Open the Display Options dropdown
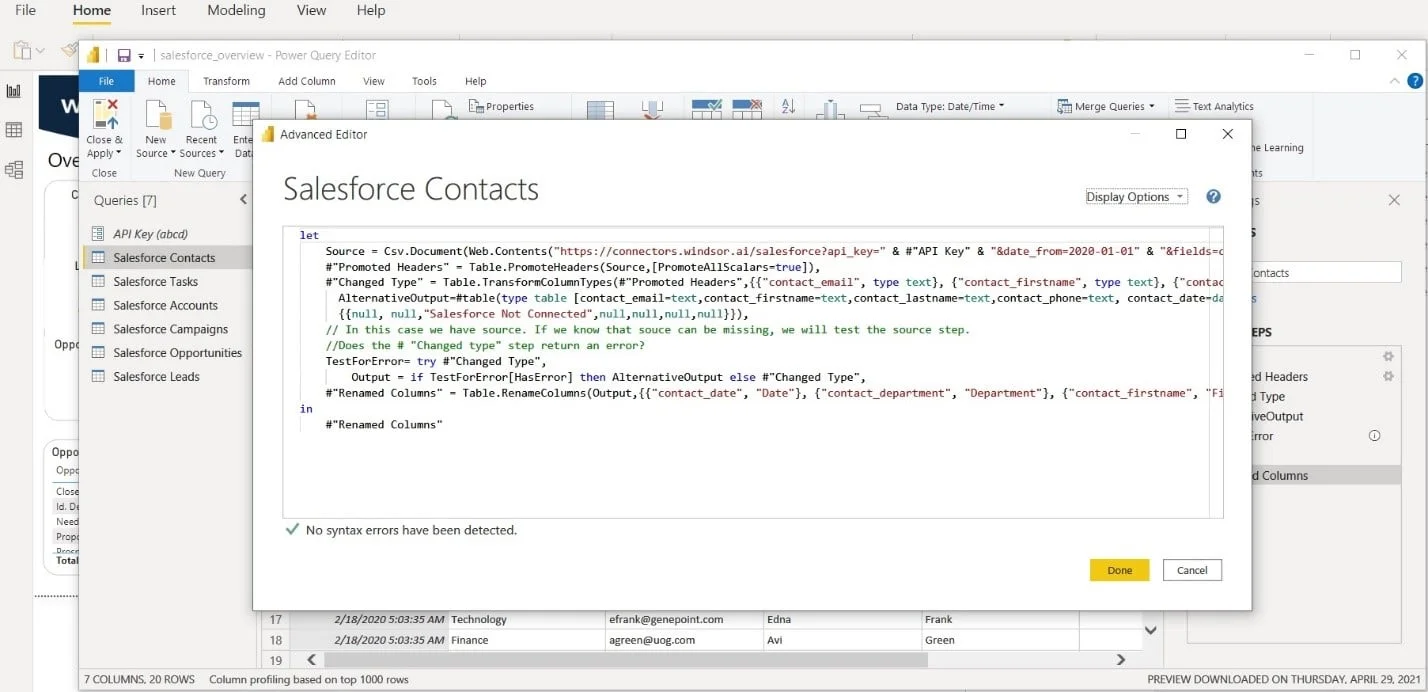Viewport: 1428px width, 692px height. [x=1136, y=197]
